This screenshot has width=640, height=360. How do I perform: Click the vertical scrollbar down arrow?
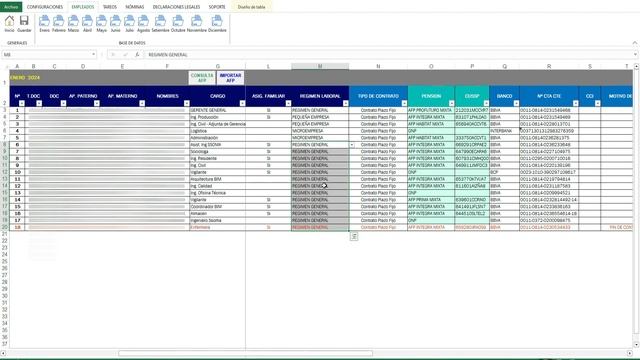636,344
